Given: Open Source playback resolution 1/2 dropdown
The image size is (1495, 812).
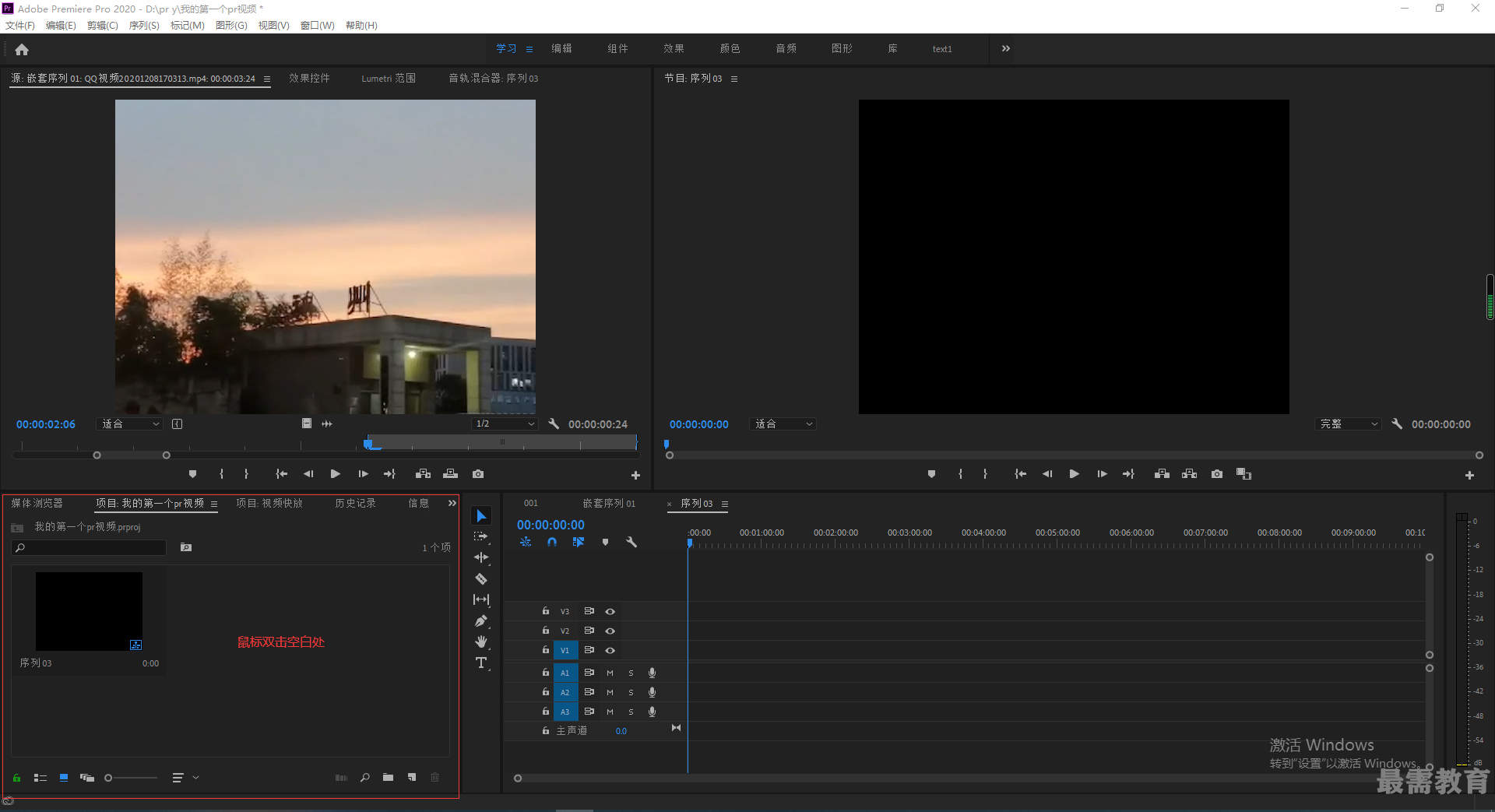Looking at the screenshot, I should tap(505, 424).
